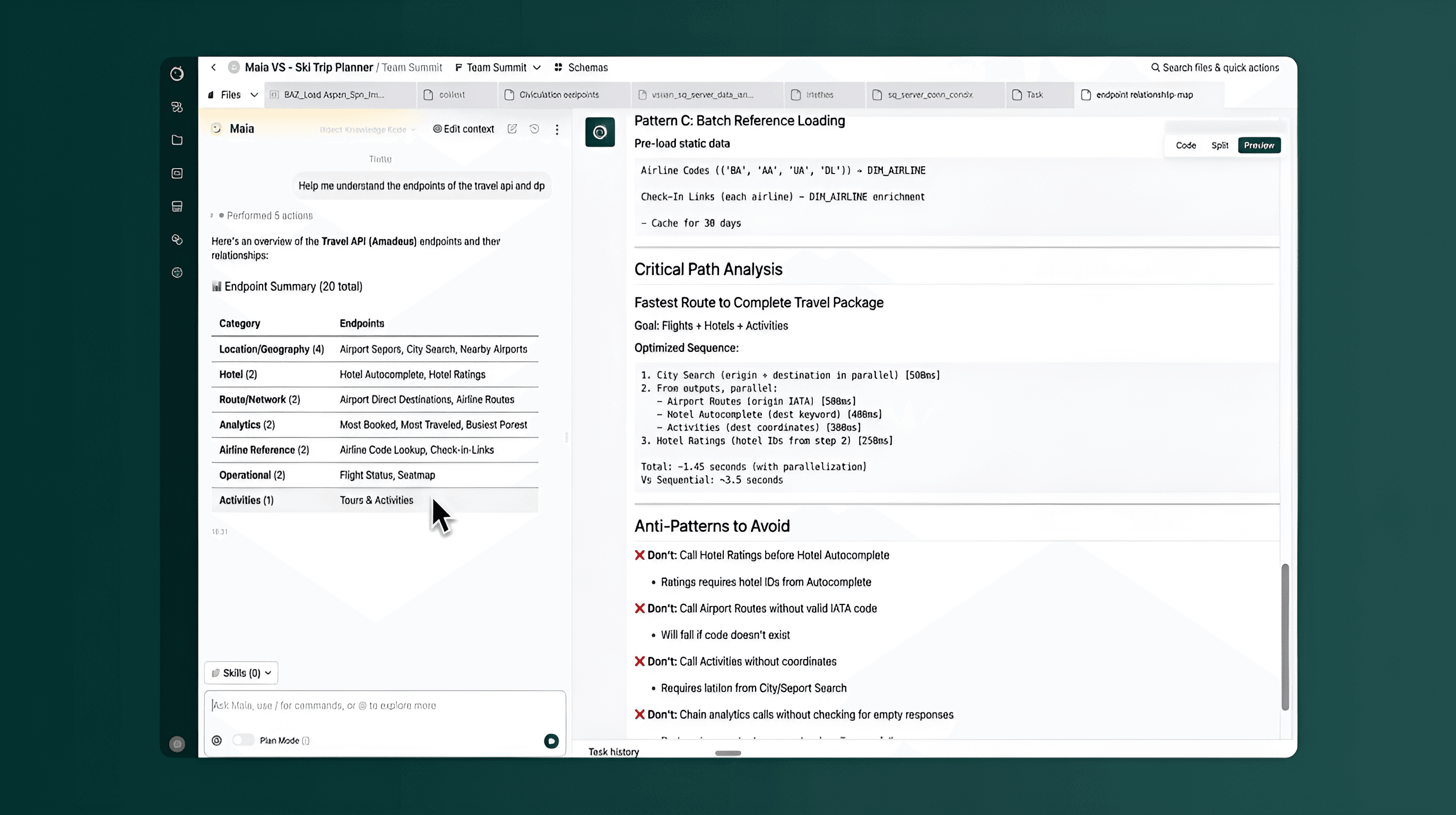1456x815 pixels.
Task: Start a new chat with the compose icon
Action: 512,129
